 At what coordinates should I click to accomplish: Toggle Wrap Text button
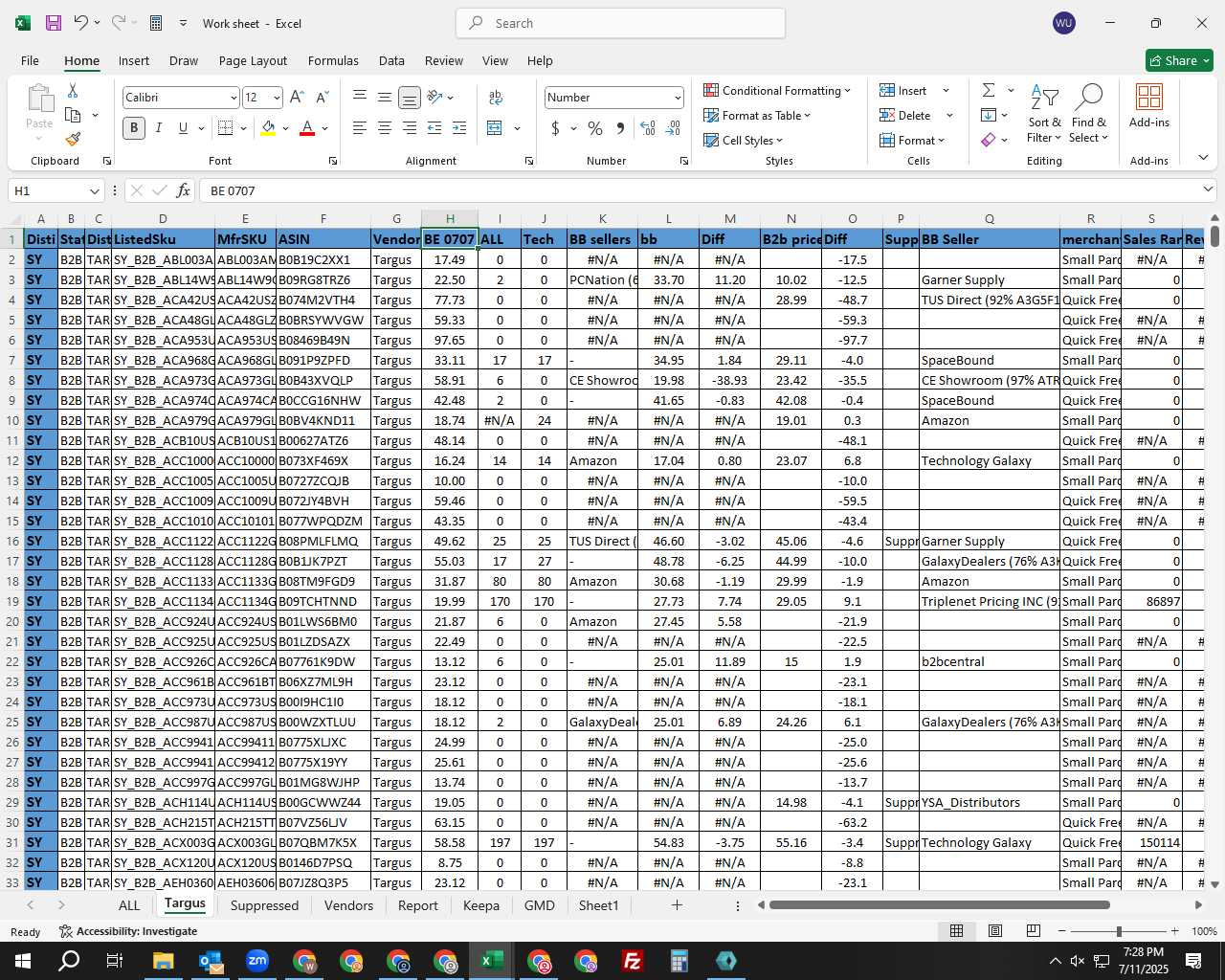pyautogui.click(x=496, y=98)
